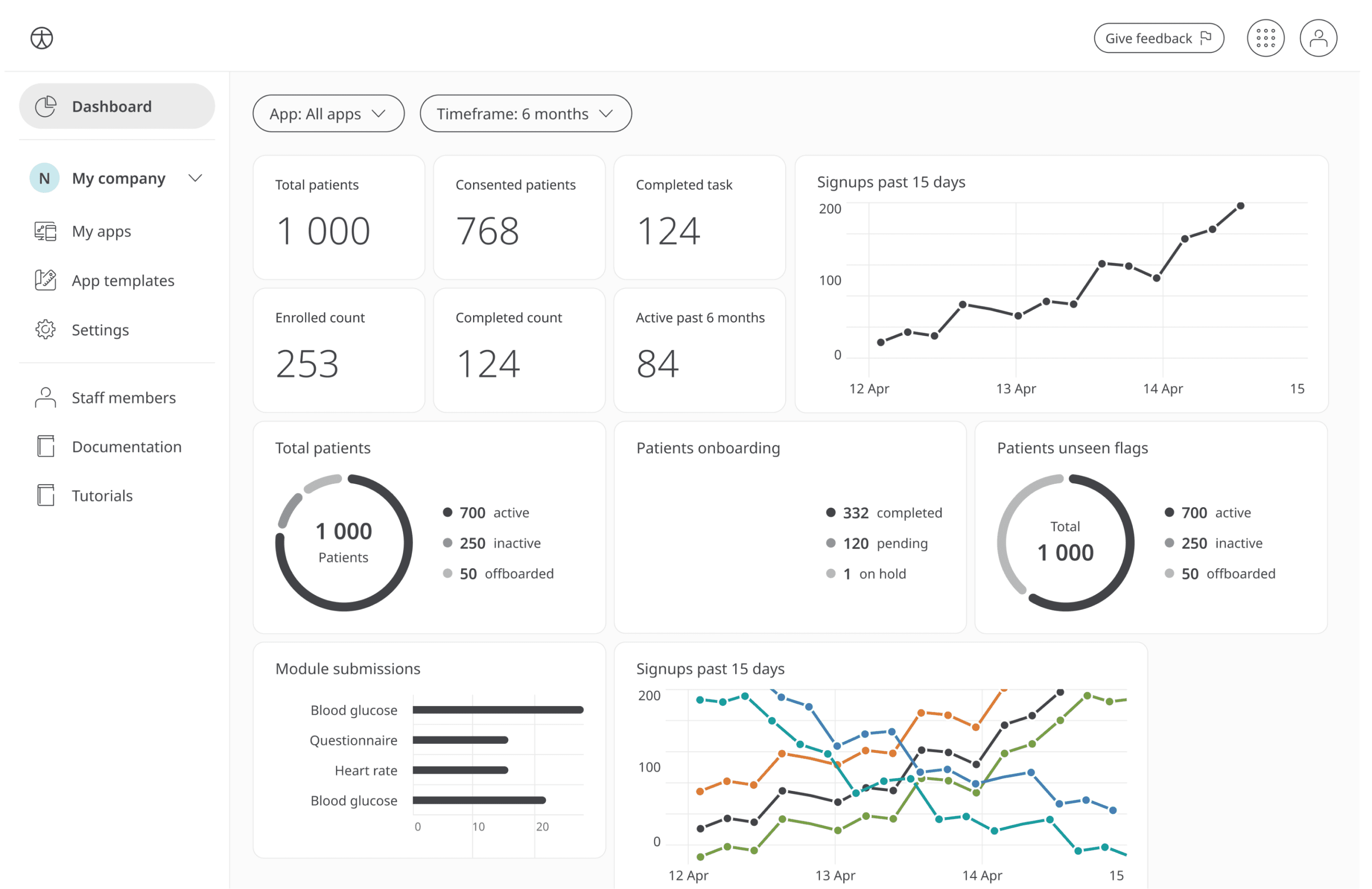Open the apps grid menu icon
This screenshot has width=1372, height=889.
click(x=1265, y=38)
